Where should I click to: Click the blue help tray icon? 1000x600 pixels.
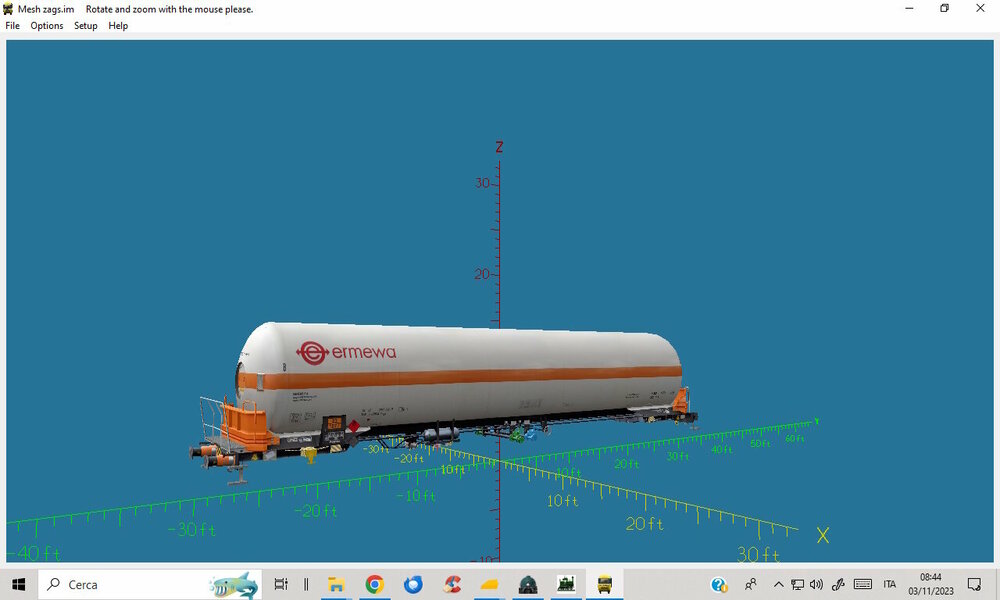coord(719,584)
